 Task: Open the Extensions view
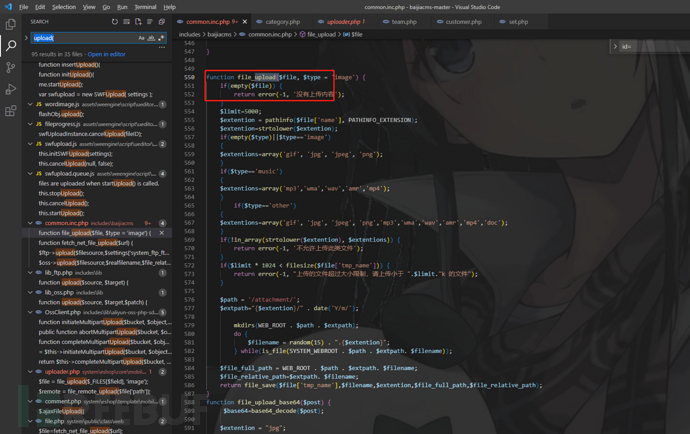(x=11, y=110)
